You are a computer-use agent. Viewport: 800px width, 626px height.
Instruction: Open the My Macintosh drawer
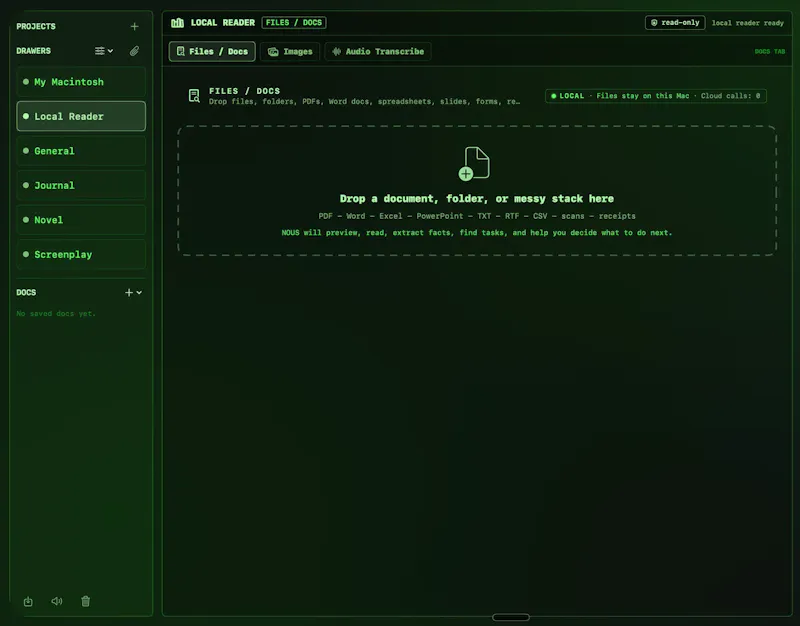point(81,82)
